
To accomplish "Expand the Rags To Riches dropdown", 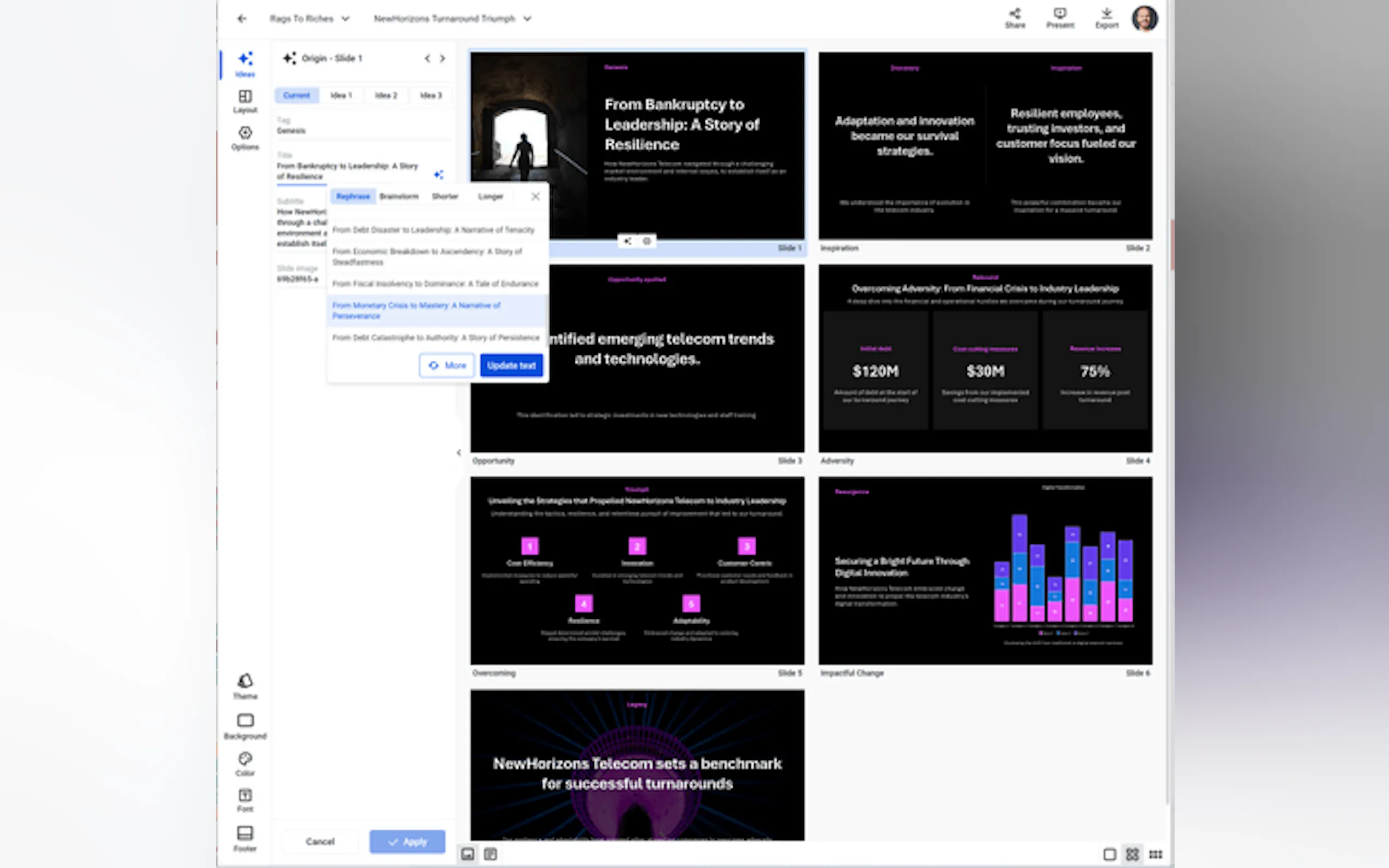I will [345, 19].
